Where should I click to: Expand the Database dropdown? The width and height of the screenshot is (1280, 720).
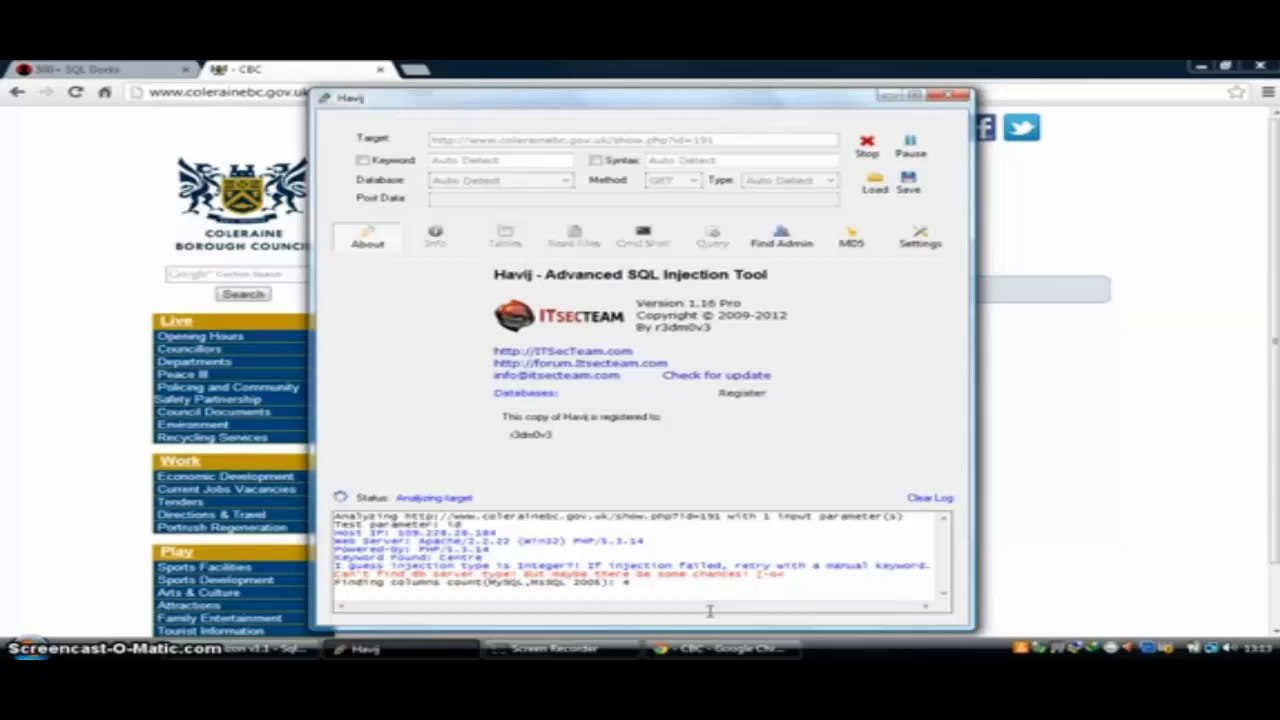[x=565, y=180]
